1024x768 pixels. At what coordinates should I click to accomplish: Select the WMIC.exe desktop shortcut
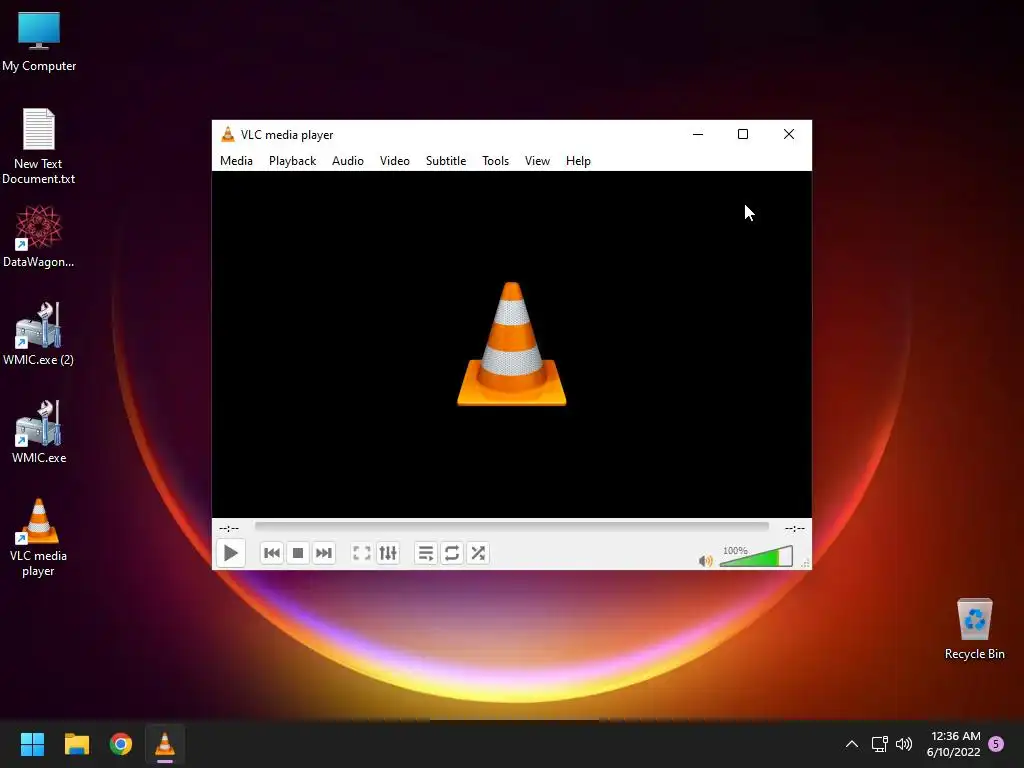pyautogui.click(x=39, y=432)
